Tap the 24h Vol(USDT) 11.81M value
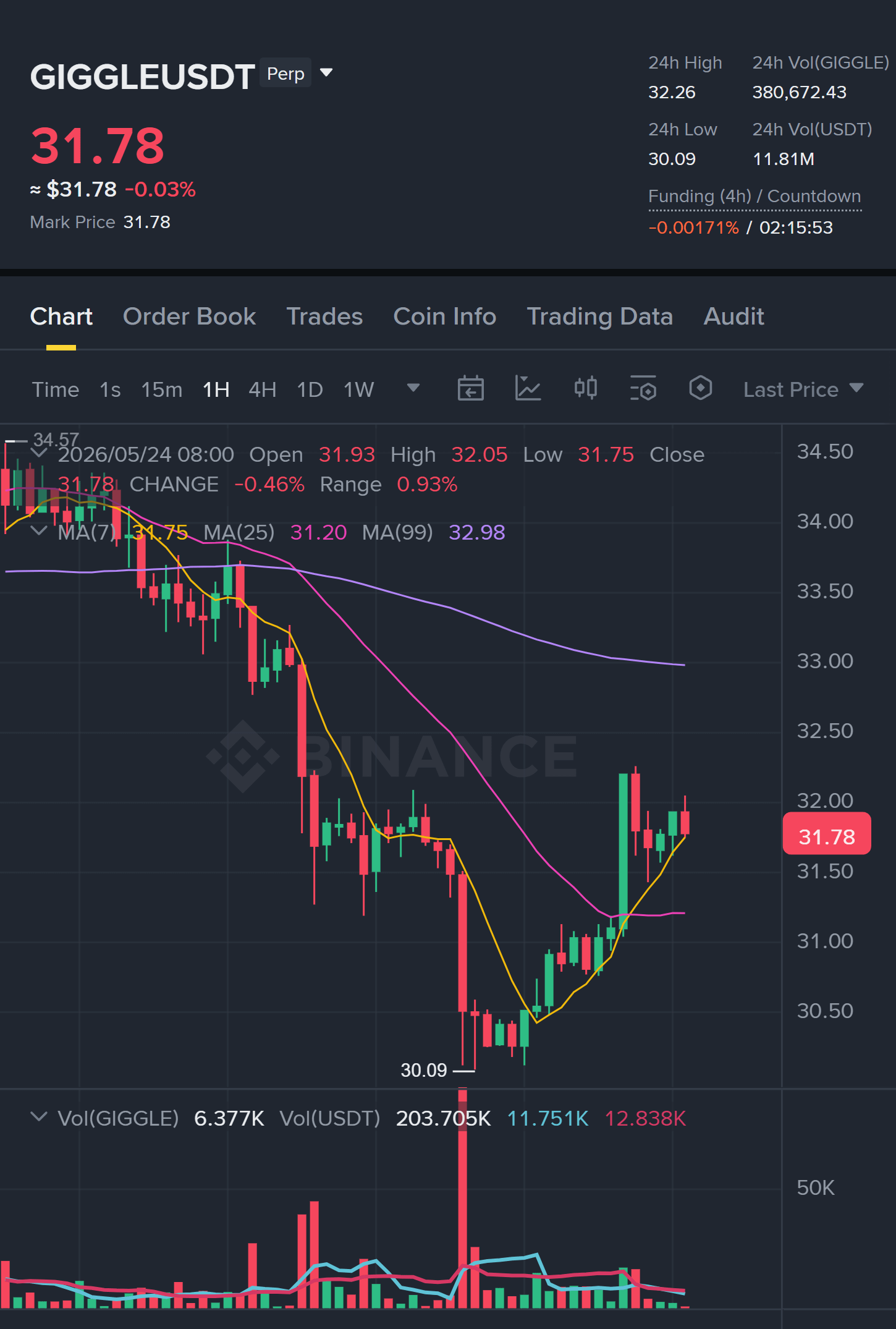The width and height of the screenshot is (896, 1329). click(x=784, y=159)
